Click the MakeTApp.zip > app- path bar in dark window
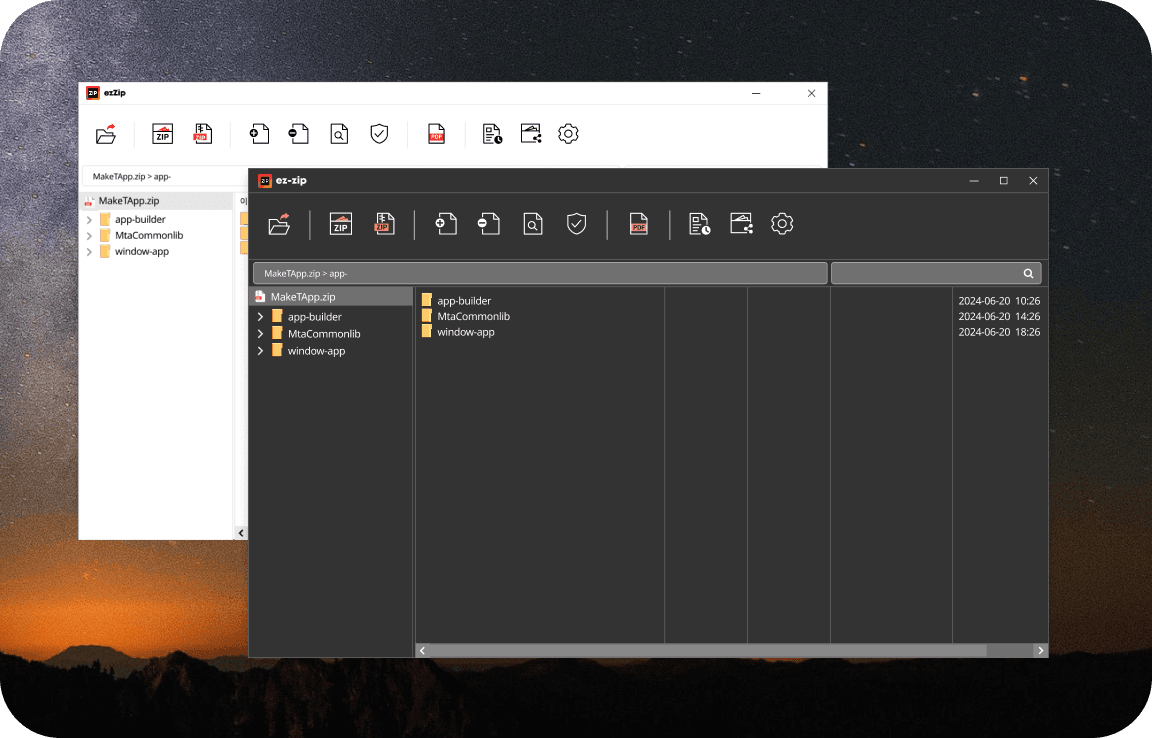 click(x=540, y=273)
